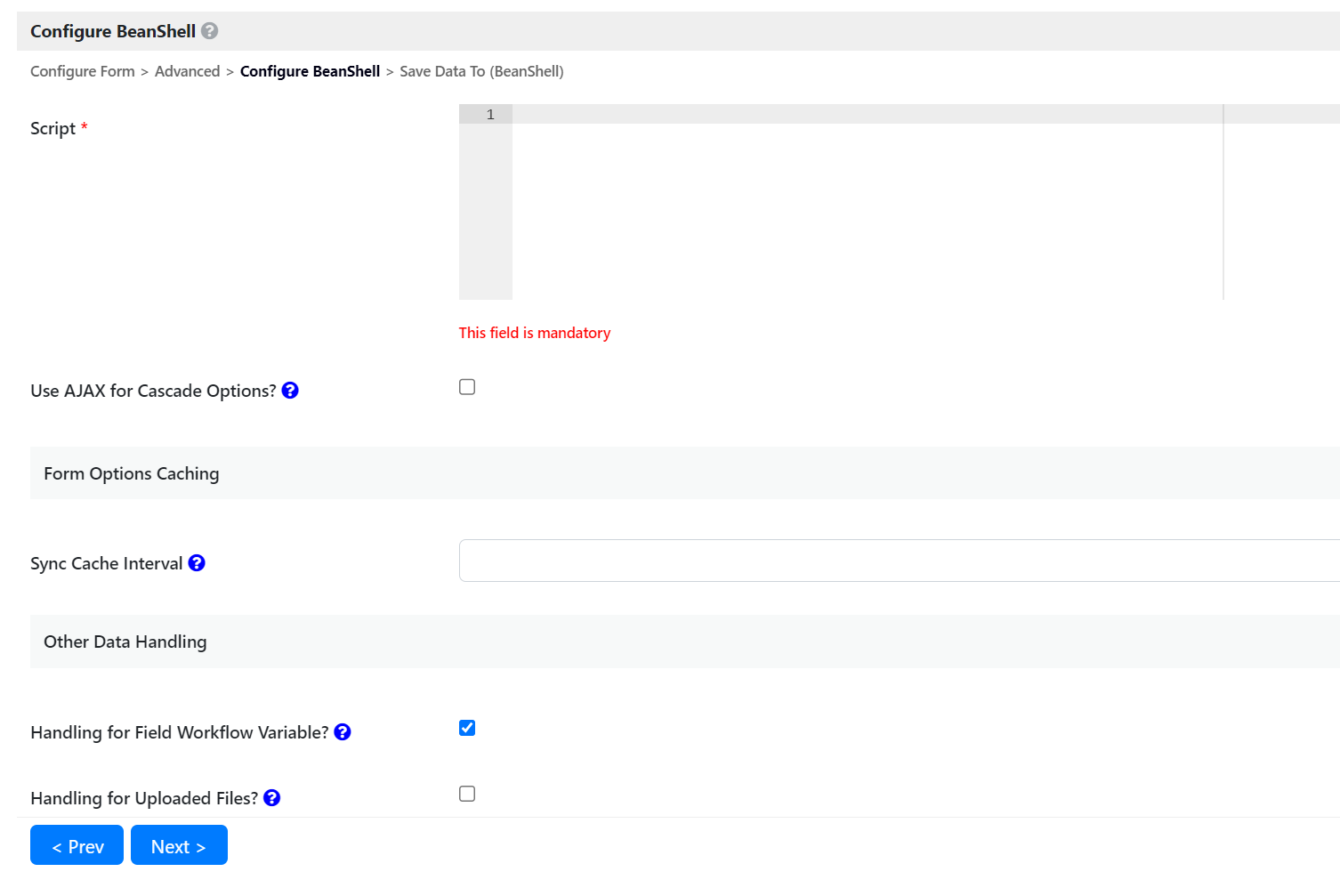The width and height of the screenshot is (1340, 896).
Task: Click the Next > button
Action: tap(179, 845)
